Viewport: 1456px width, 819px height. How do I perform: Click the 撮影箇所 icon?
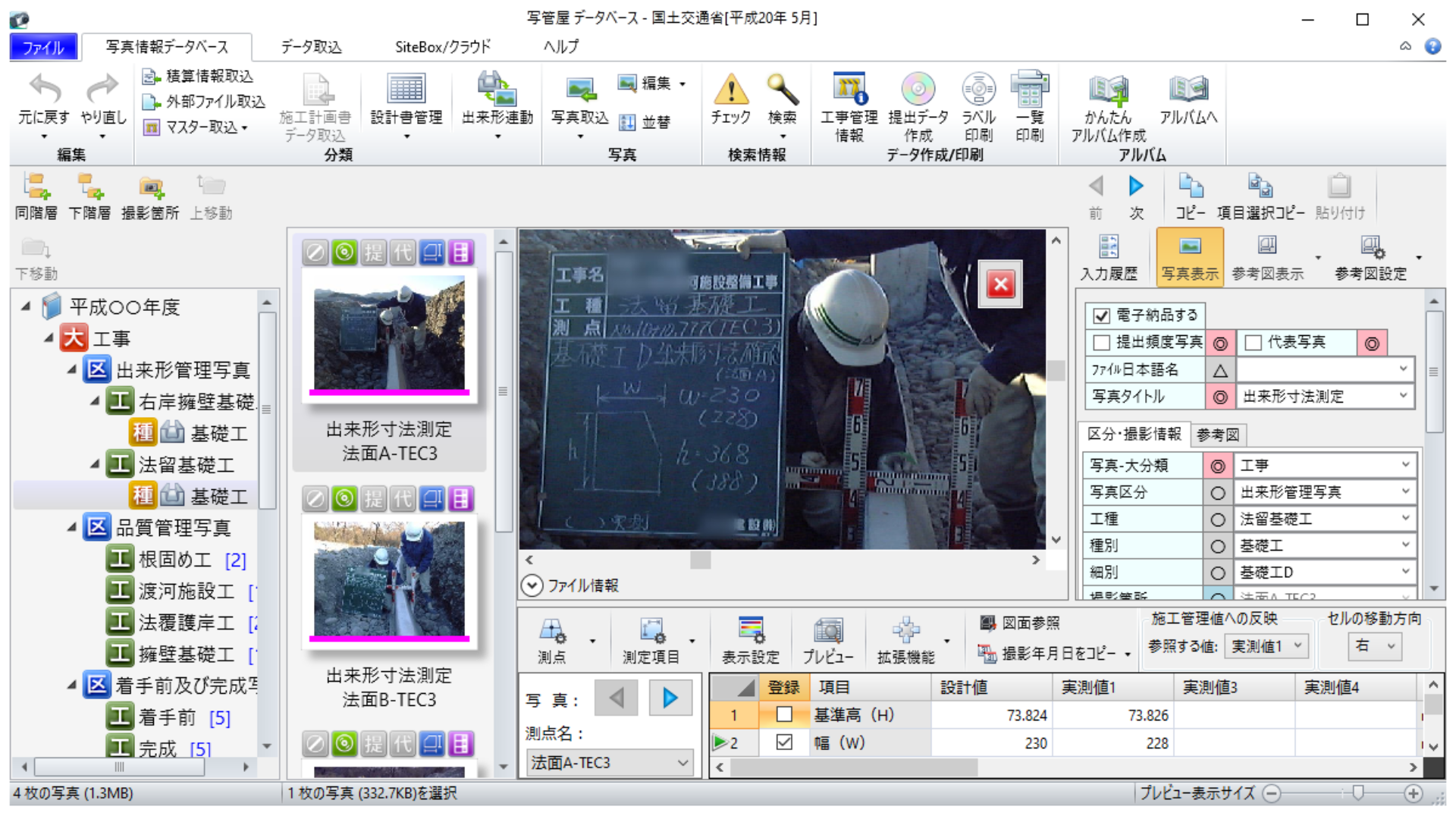click(151, 193)
